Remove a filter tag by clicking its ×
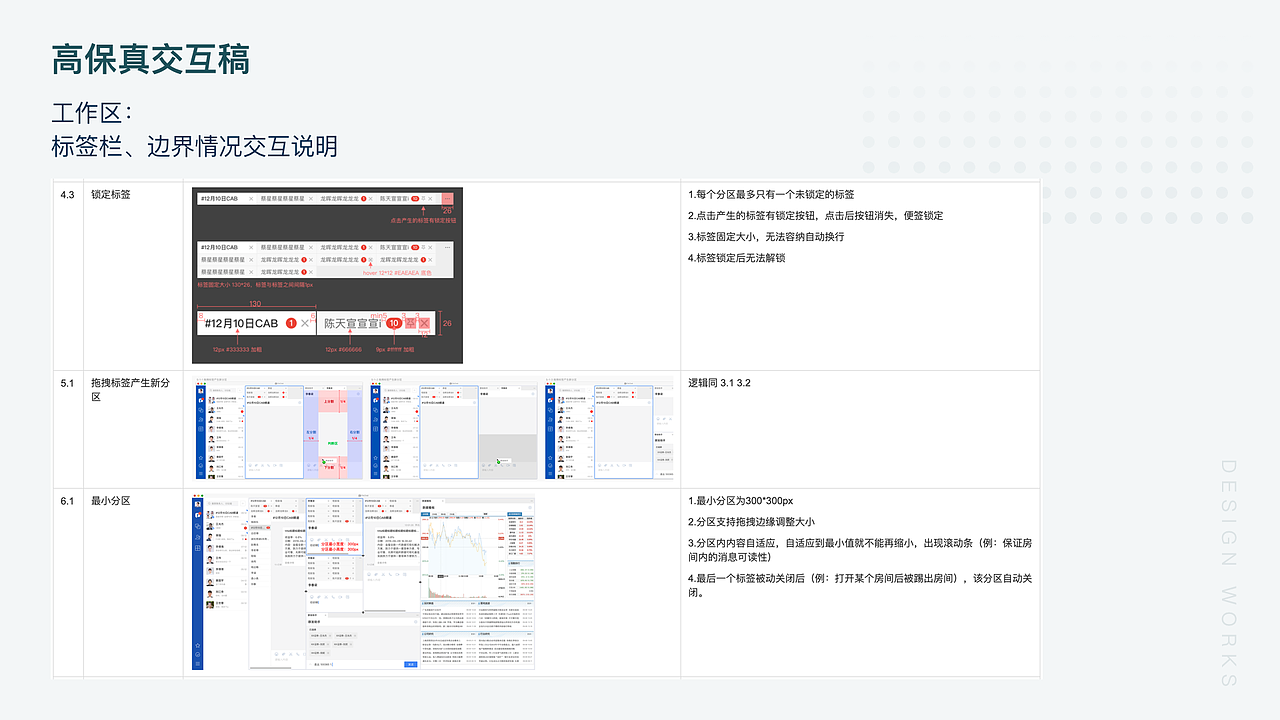Viewport: 1280px width, 720px height. (329, 635)
